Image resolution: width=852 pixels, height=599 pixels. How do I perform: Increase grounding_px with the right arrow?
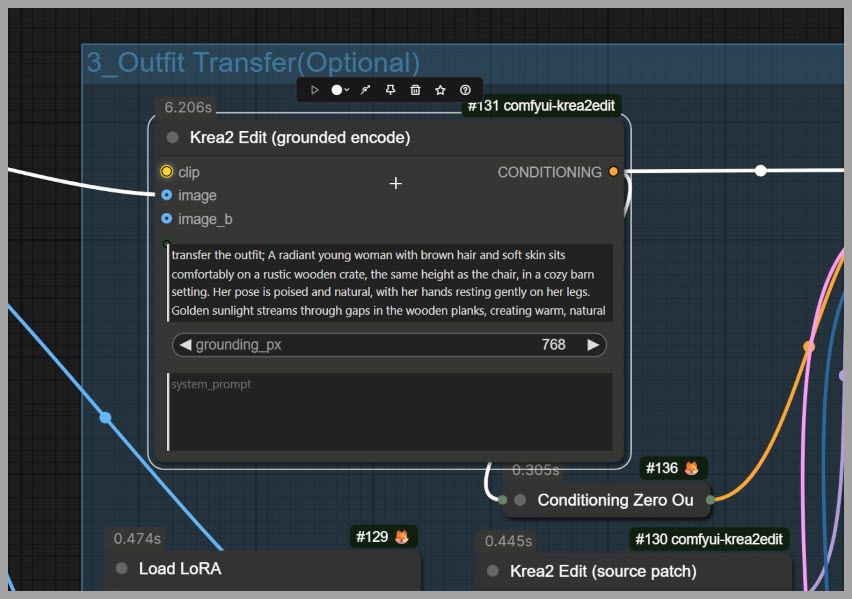tap(593, 345)
